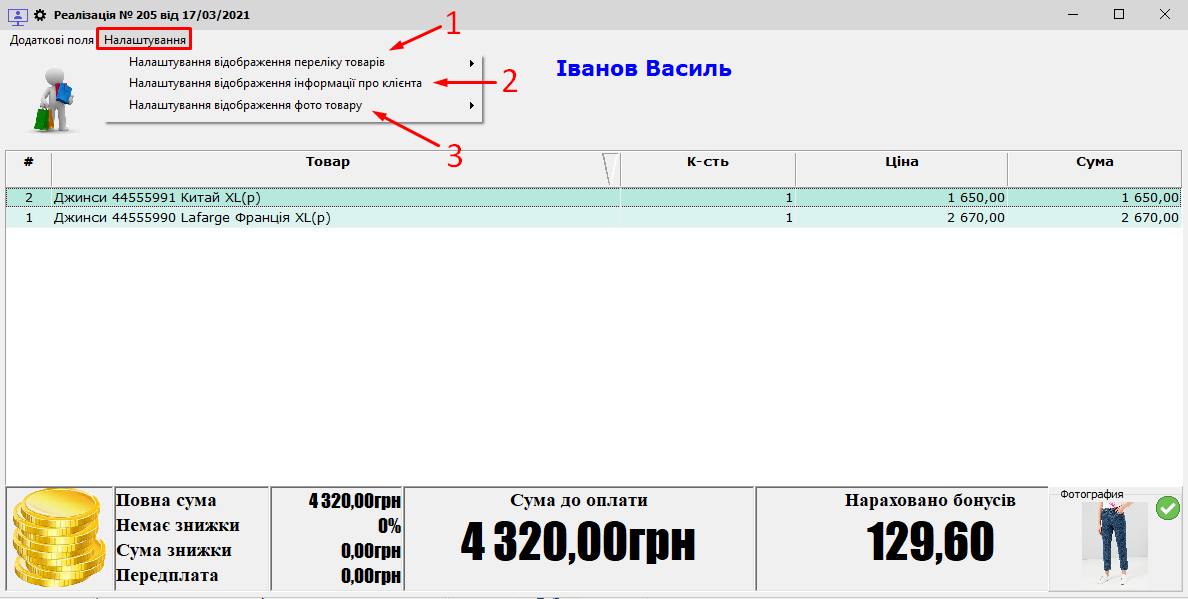Click the gear icon in title bar
This screenshot has height=599, width=1188.
pos(41,15)
